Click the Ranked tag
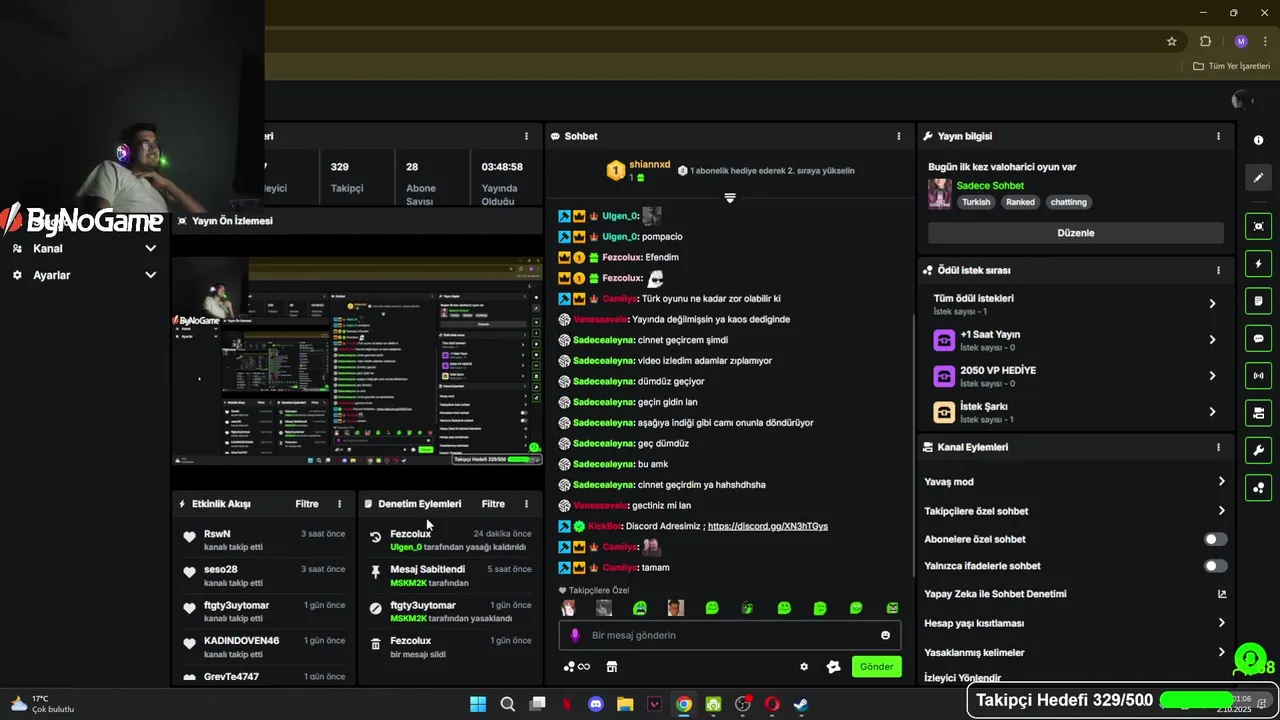 (1020, 202)
